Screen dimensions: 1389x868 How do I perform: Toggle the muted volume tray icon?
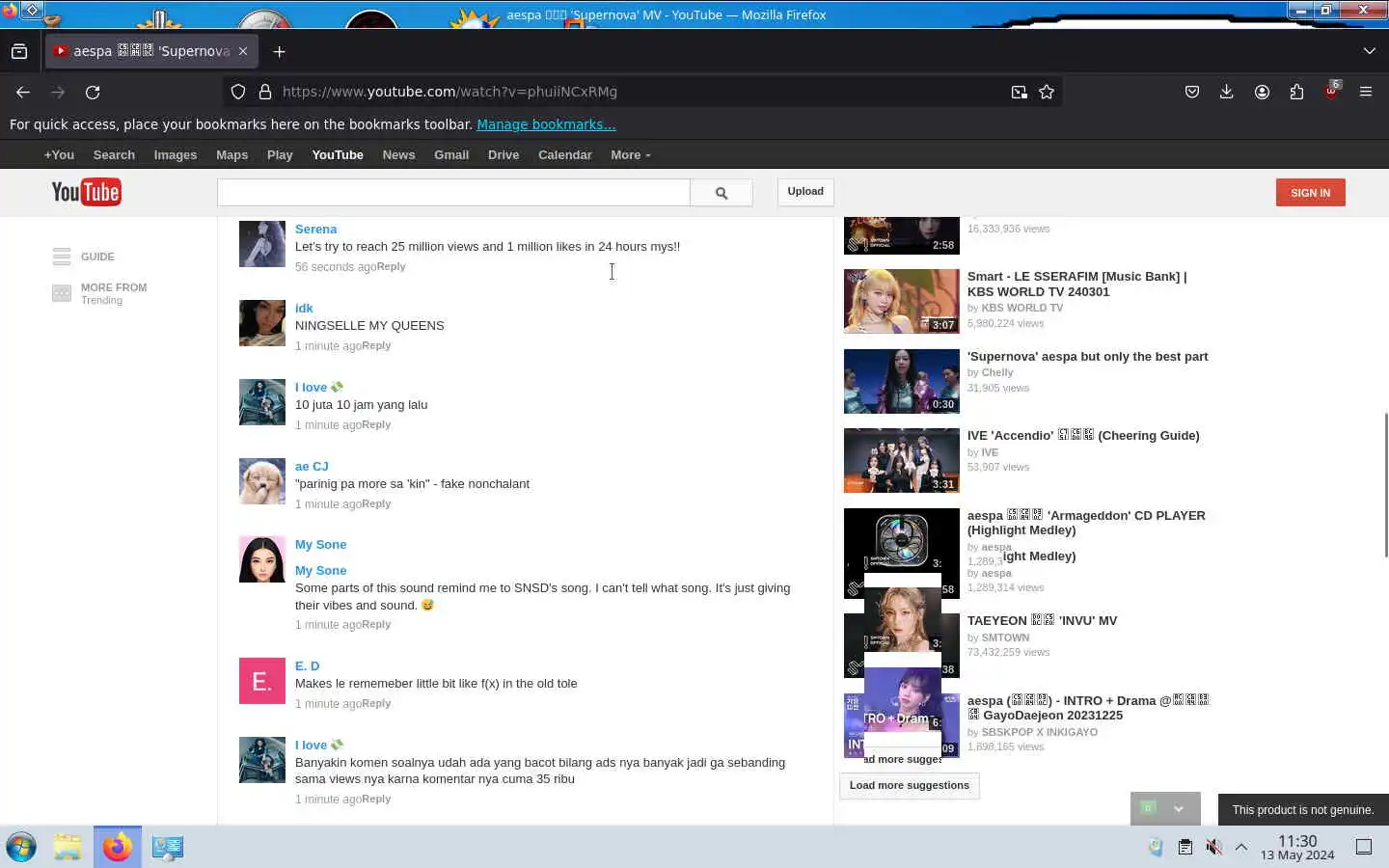(x=1213, y=847)
